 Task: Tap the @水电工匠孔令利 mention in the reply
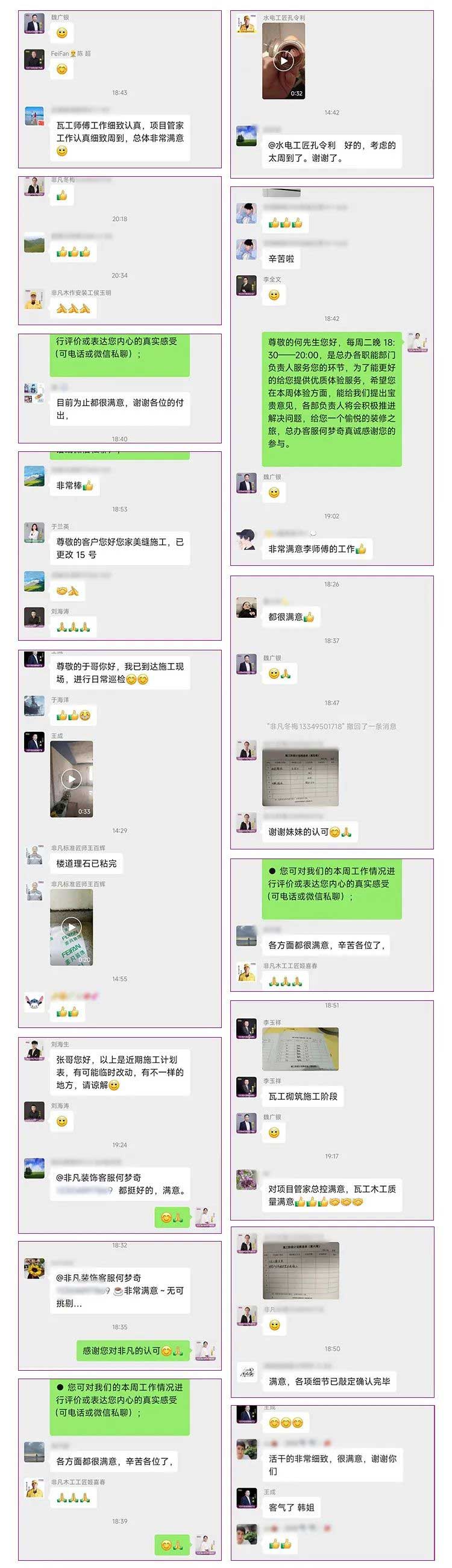302,145
